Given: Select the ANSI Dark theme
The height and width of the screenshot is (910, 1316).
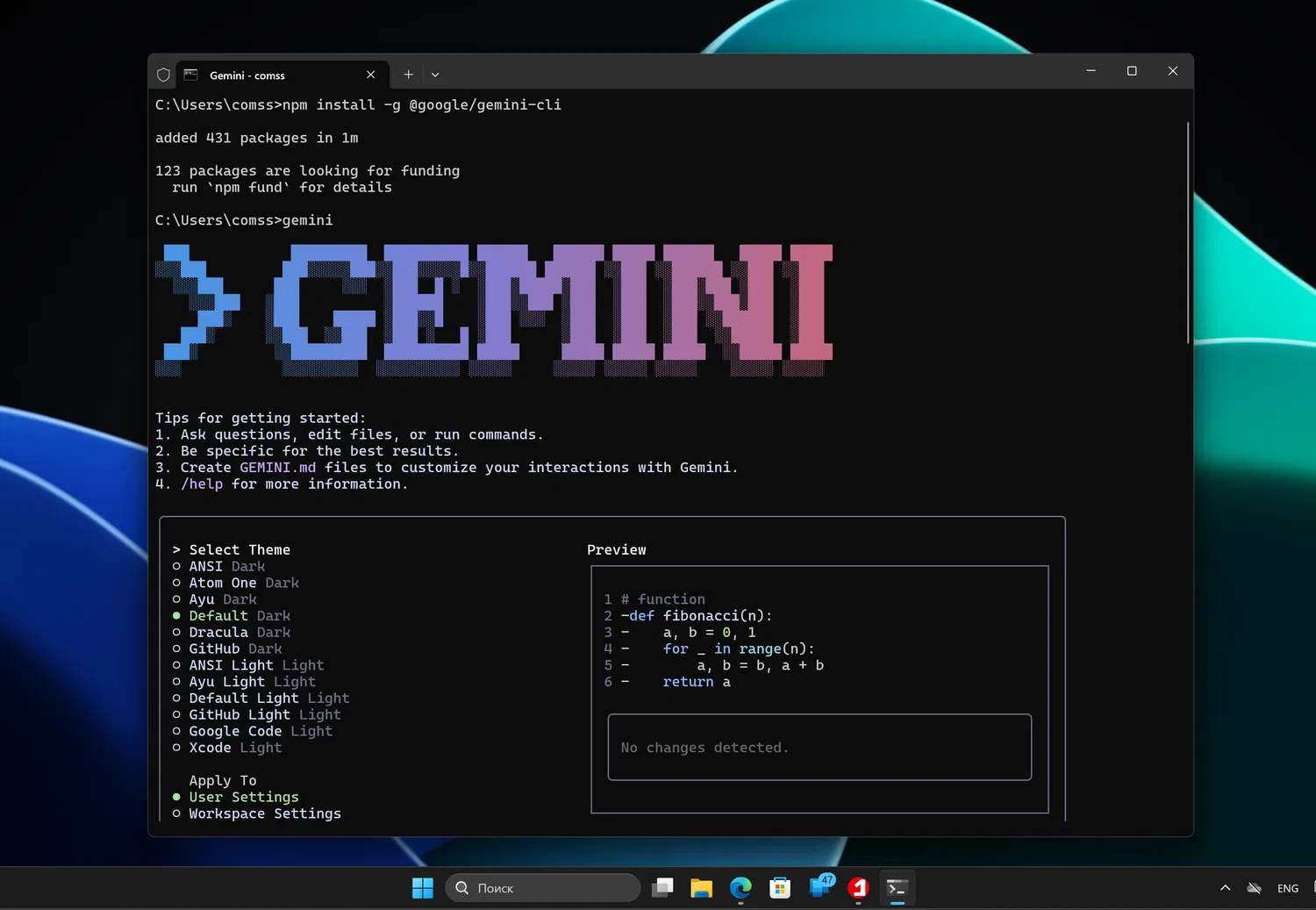Looking at the screenshot, I should coord(218,567).
